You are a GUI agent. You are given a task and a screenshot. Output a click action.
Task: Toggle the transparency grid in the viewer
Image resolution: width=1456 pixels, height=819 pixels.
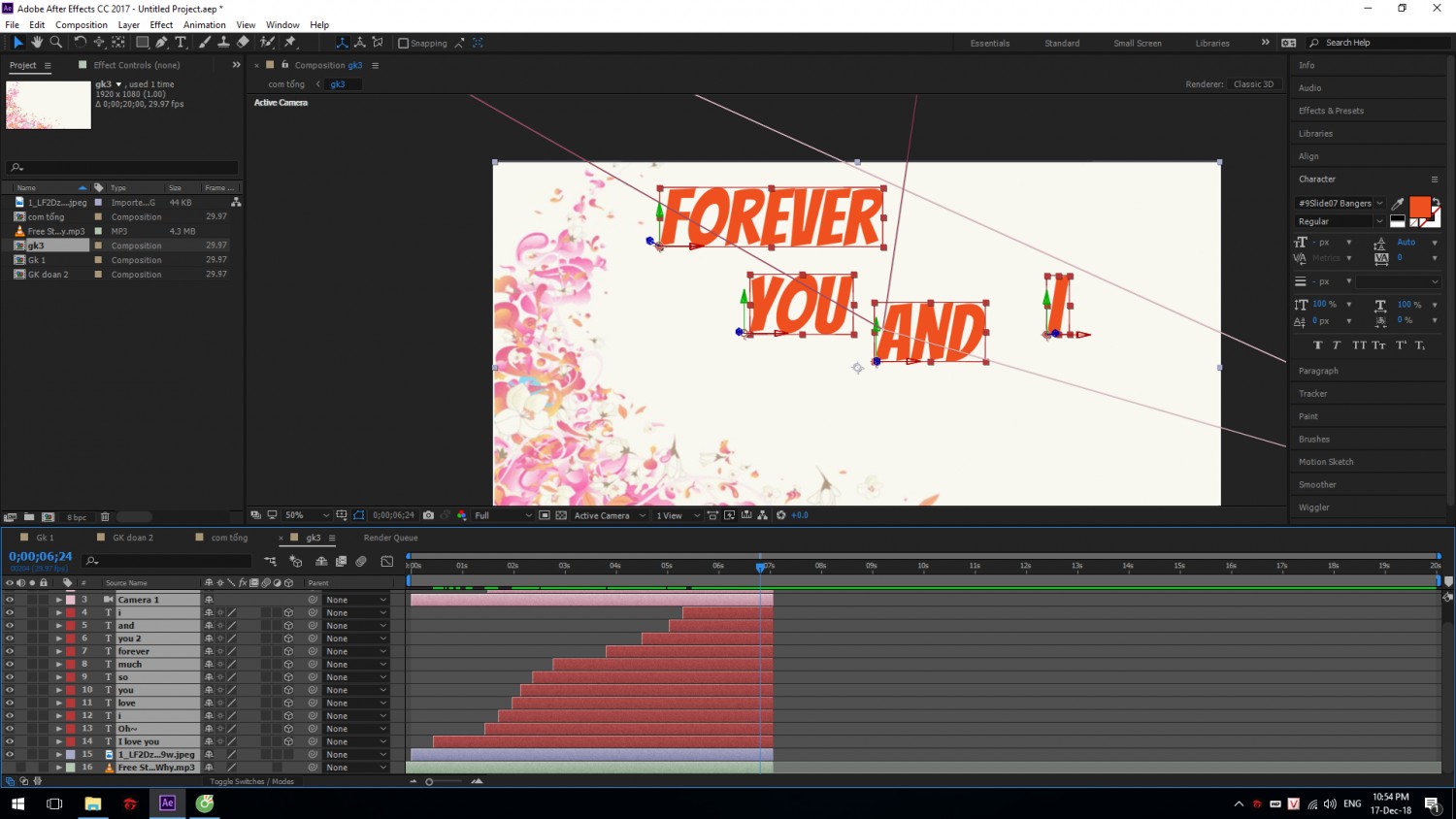point(561,515)
